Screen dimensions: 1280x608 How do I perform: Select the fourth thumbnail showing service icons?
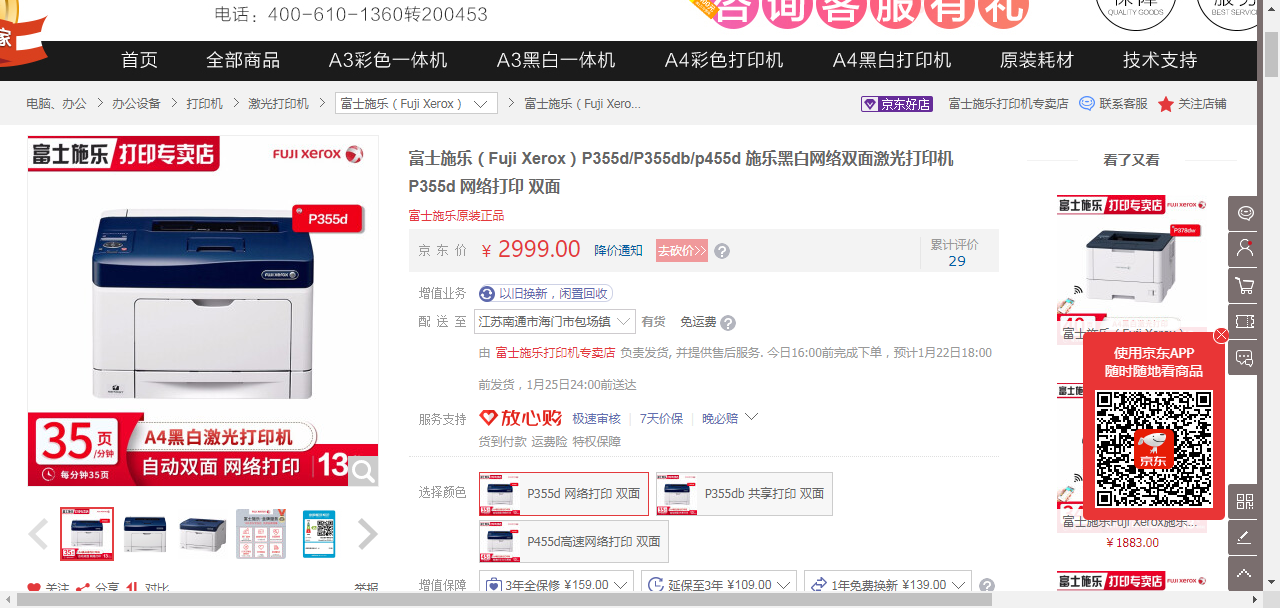click(261, 534)
